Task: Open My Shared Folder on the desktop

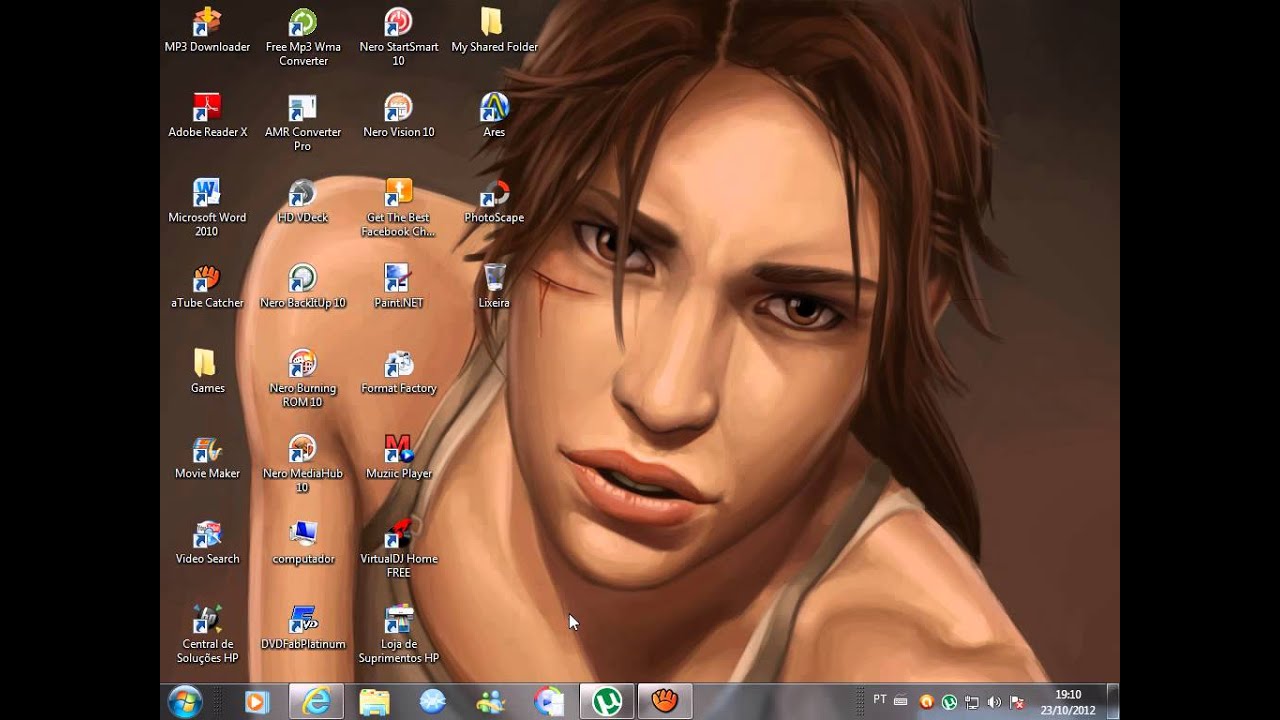Action: (494, 30)
